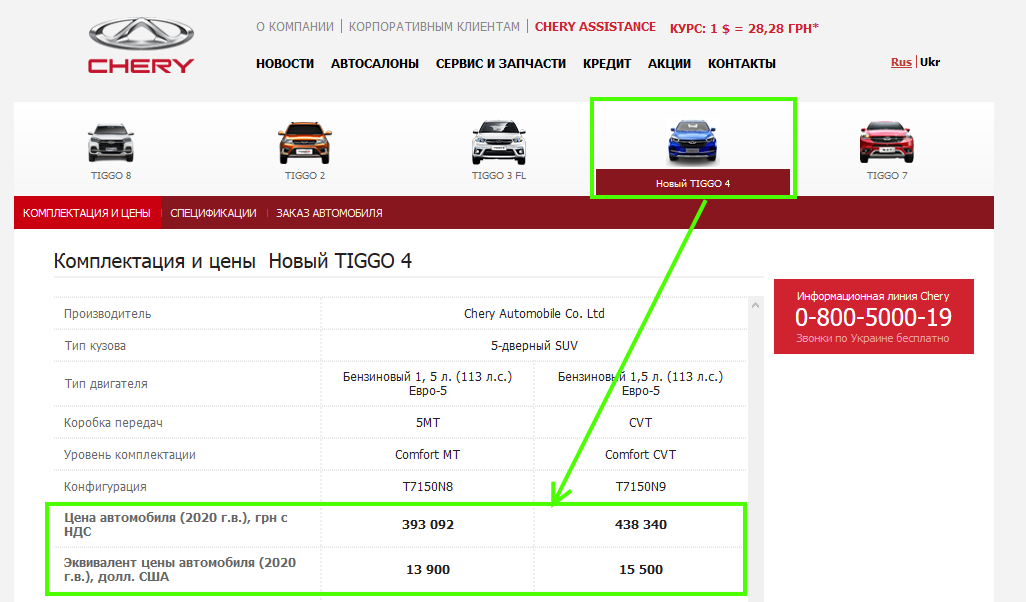
Task: Open КОНТАКТЫ menu item
Action: click(741, 63)
